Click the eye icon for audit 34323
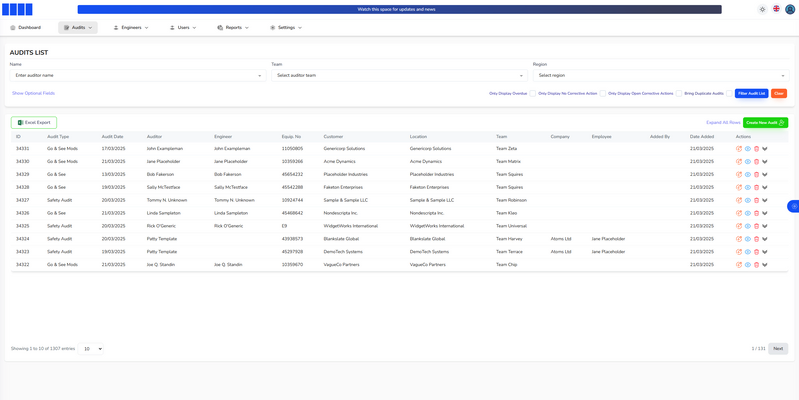This screenshot has height=400, width=799. [x=748, y=252]
